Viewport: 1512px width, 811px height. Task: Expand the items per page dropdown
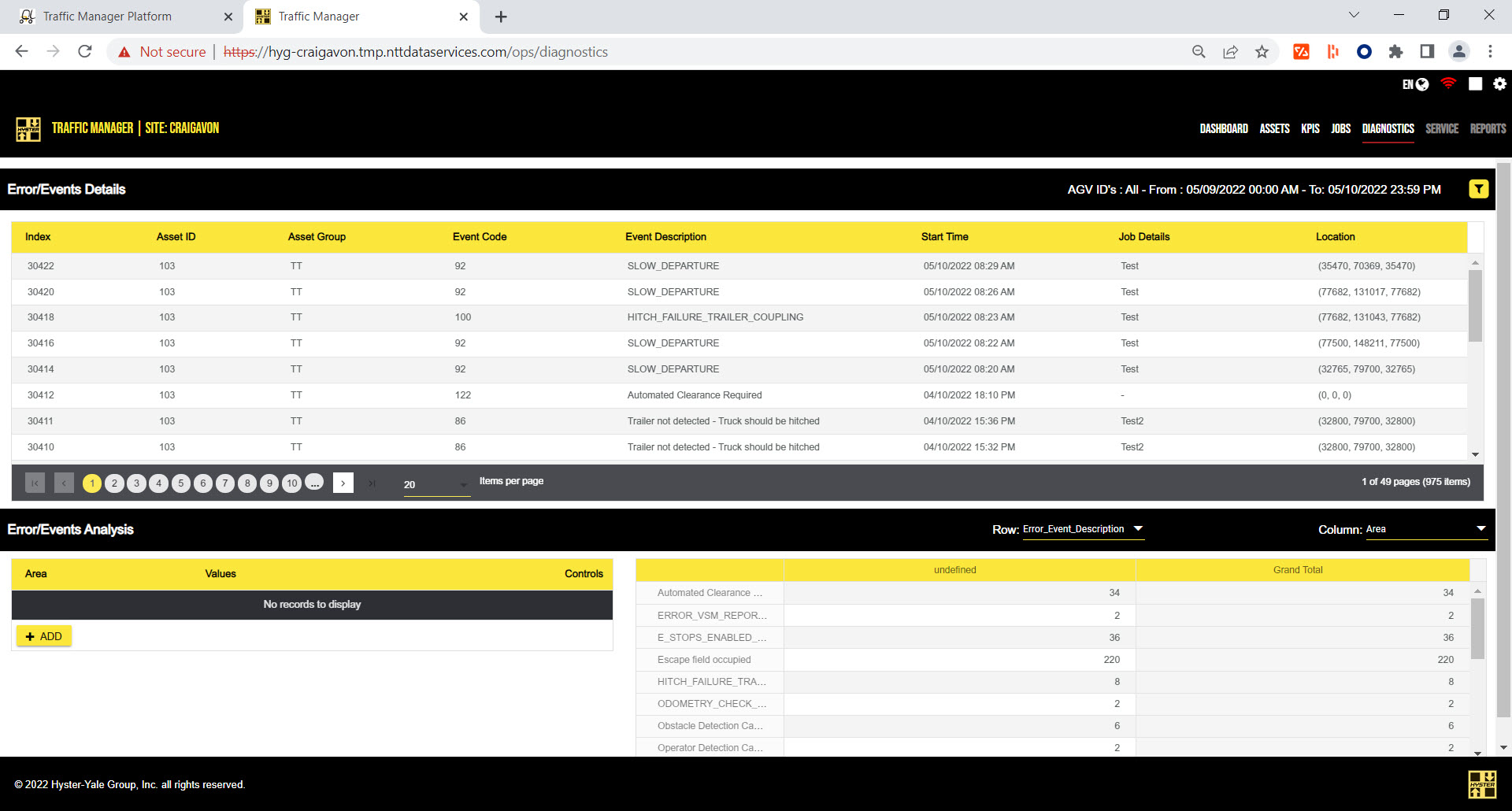(436, 484)
